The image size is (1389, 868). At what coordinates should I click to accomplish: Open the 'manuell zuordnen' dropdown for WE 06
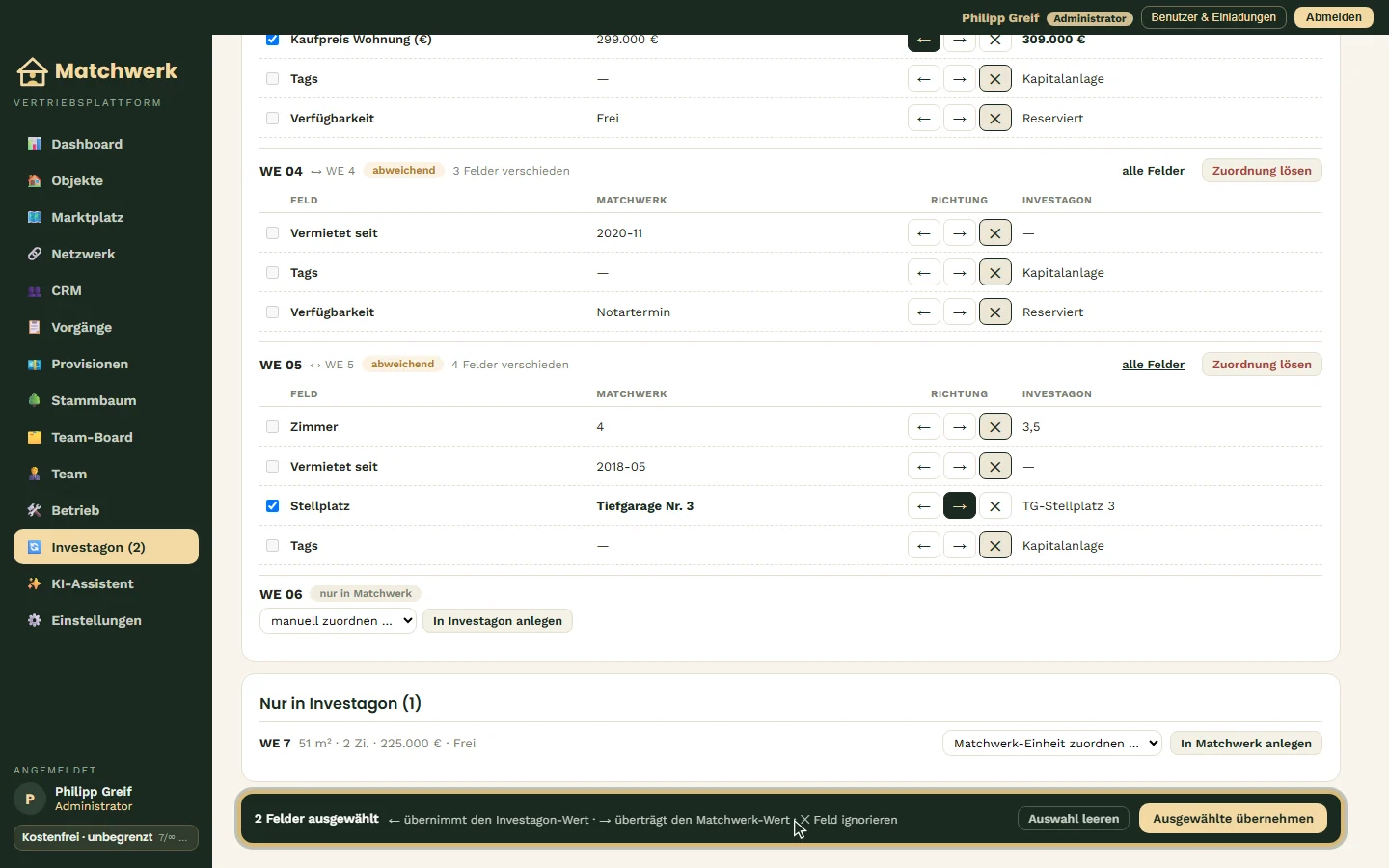(x=338, y=621)
